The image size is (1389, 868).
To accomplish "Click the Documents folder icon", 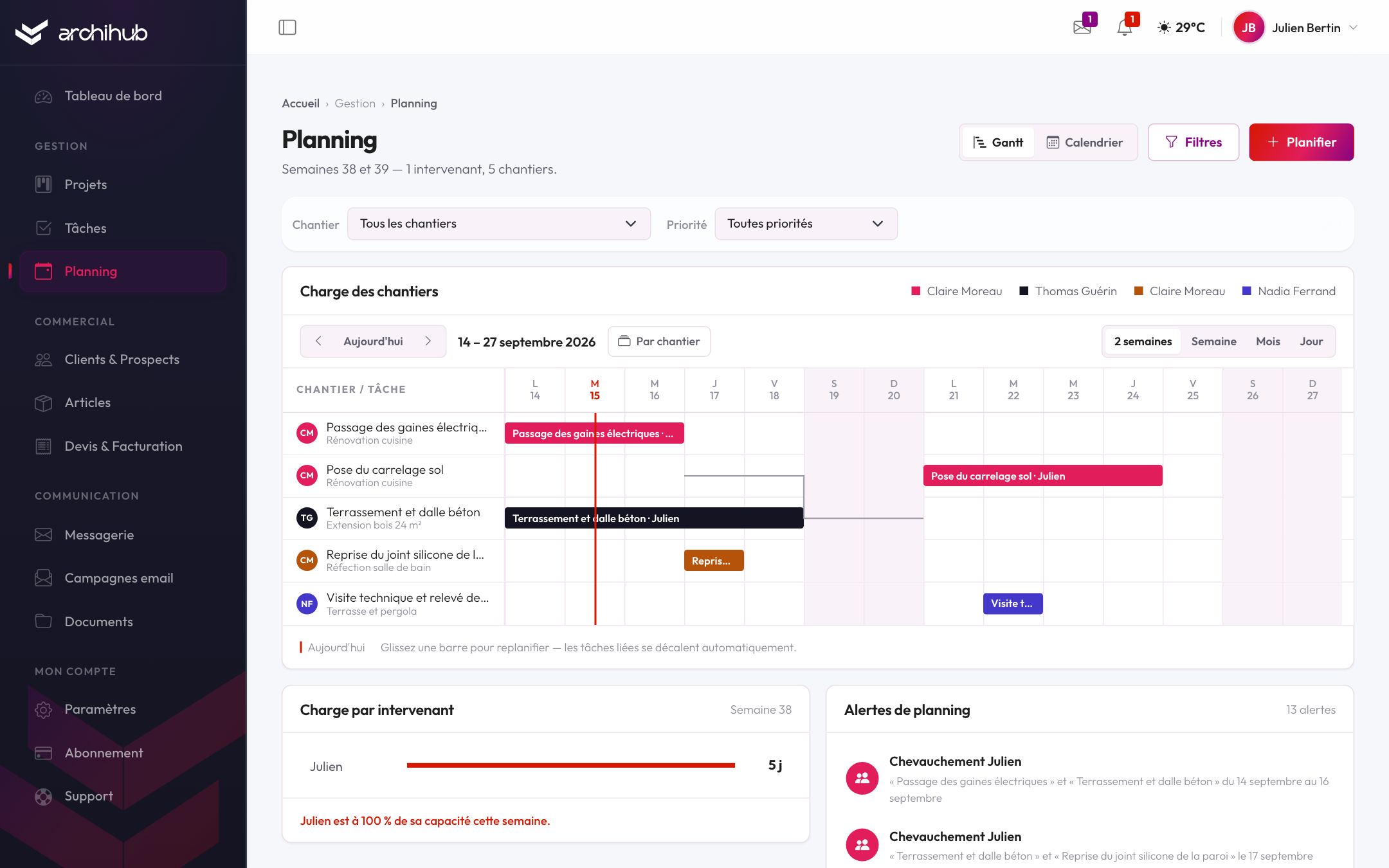I will pyautogui.click(x=43, y=622).
